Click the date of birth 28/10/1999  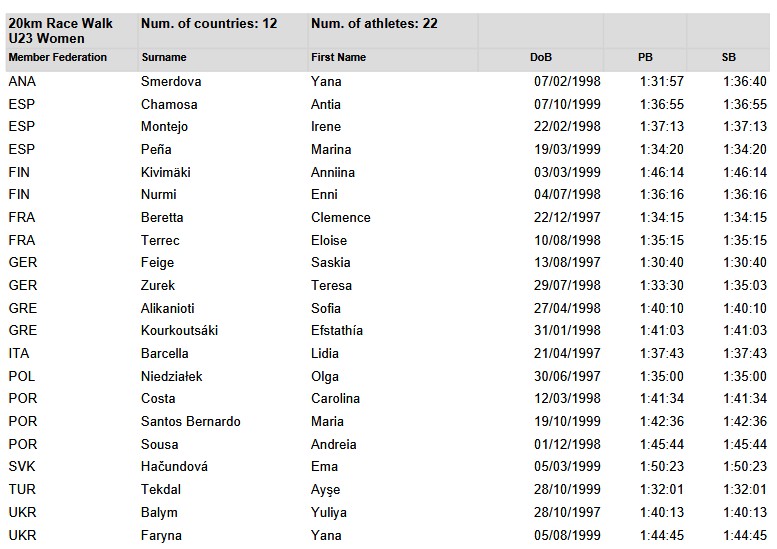567,490
